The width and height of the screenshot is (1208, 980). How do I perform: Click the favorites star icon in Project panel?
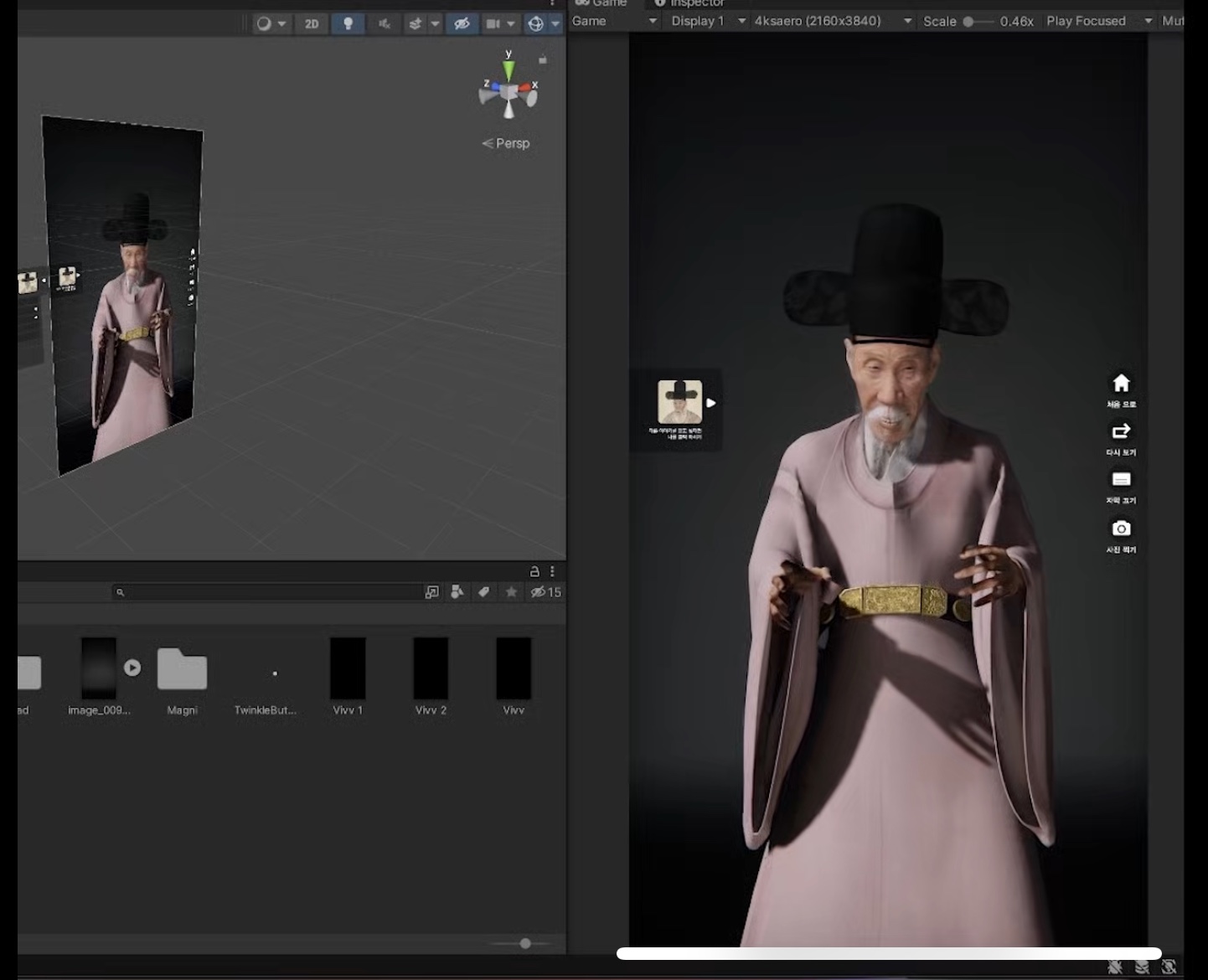coord(511,592)
